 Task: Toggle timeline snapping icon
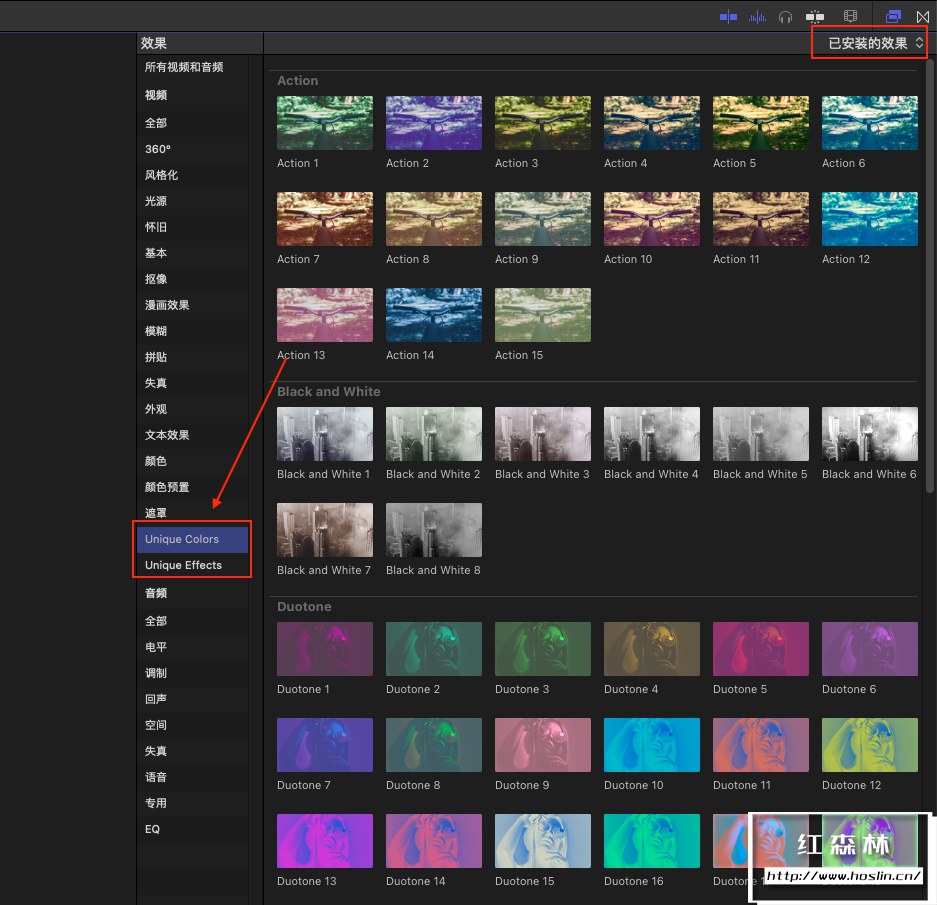814,17
